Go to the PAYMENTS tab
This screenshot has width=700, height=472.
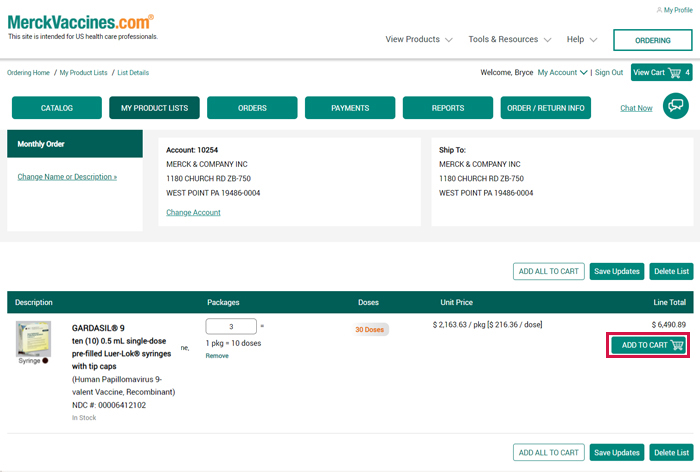[x=350, y=108]
